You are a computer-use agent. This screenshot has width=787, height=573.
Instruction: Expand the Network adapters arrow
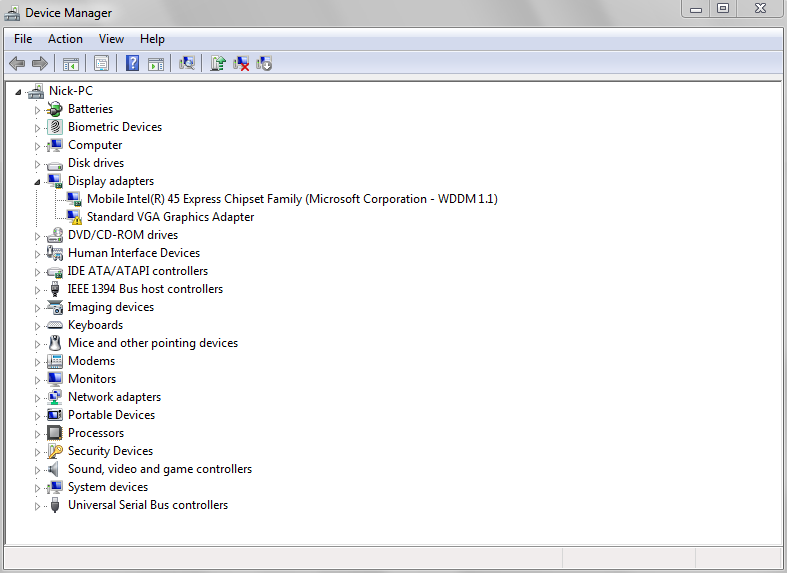37,398
